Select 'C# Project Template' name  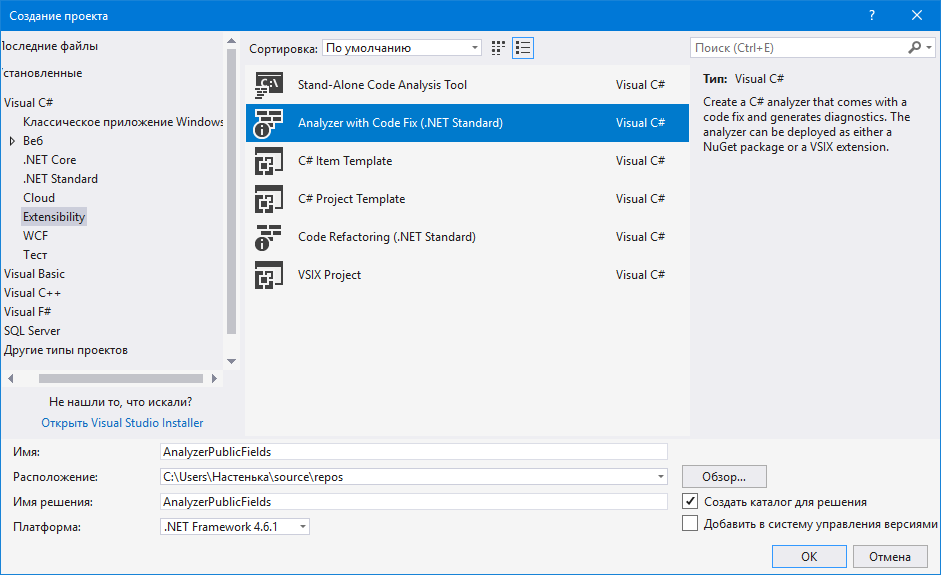tap(352, 199)
